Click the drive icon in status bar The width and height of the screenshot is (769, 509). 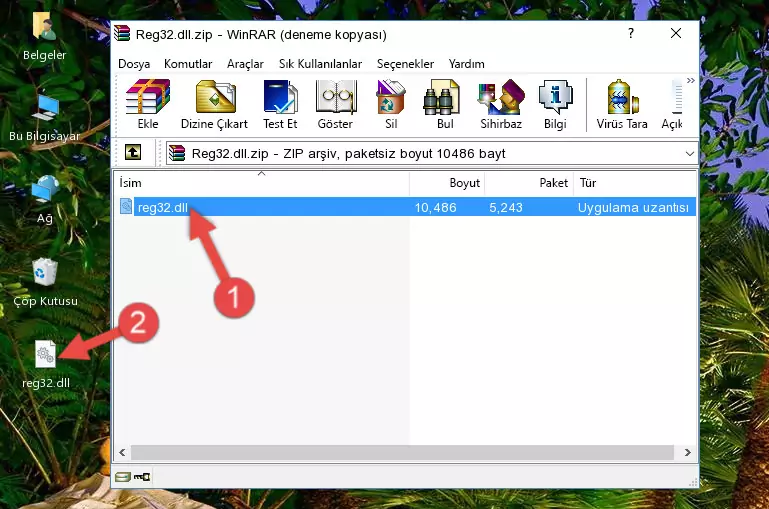click(x=123, y=477)
